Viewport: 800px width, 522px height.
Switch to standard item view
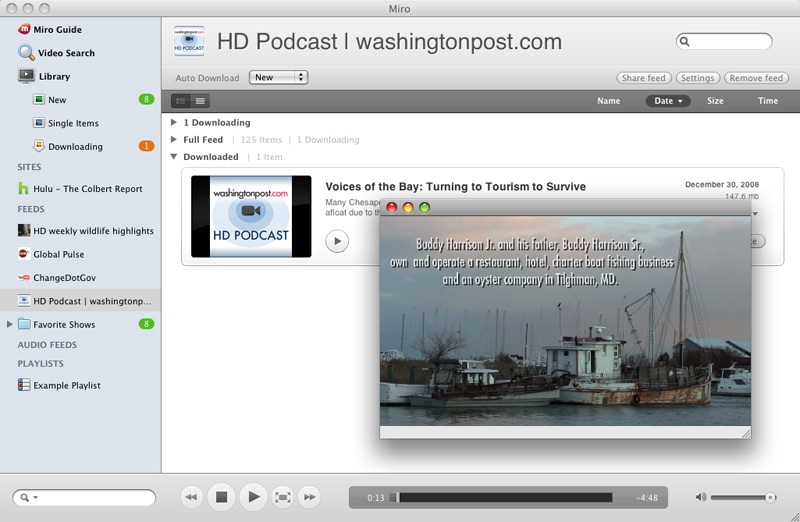(181, 101)
